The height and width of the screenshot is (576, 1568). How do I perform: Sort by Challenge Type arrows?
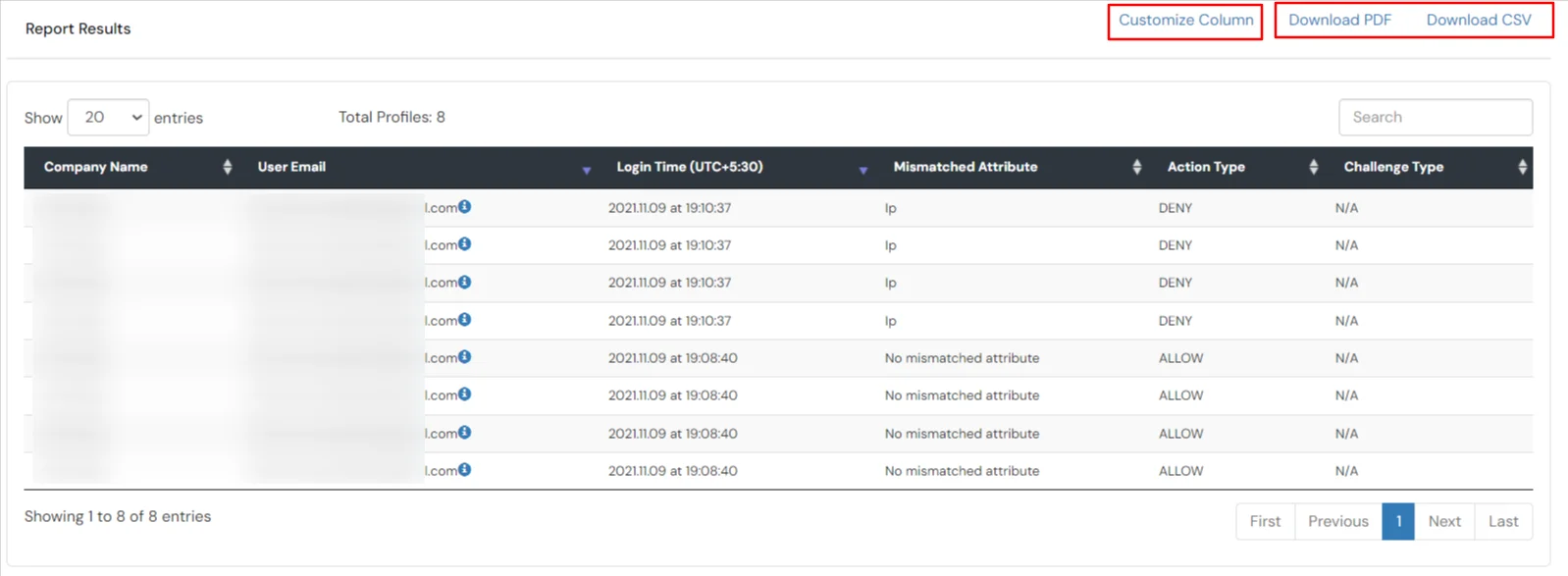pyautogui.click(x=1523, y=167)
